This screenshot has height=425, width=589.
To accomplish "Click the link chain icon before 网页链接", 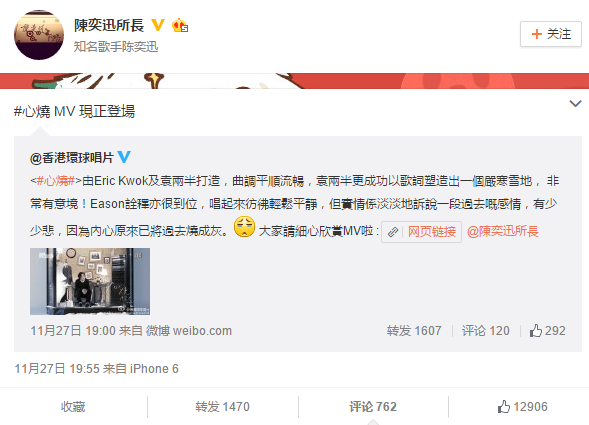I will click(393, 232).
